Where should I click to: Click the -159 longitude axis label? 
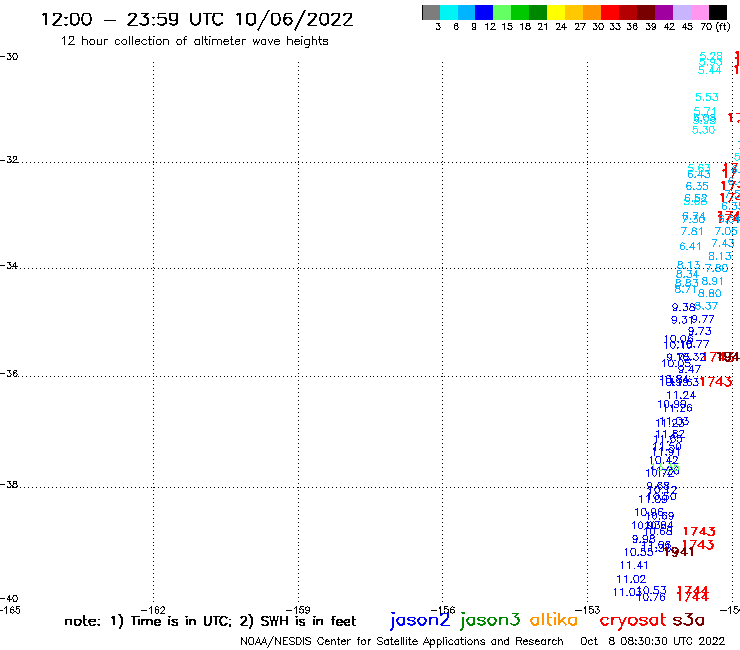click(x=298, y=610)
